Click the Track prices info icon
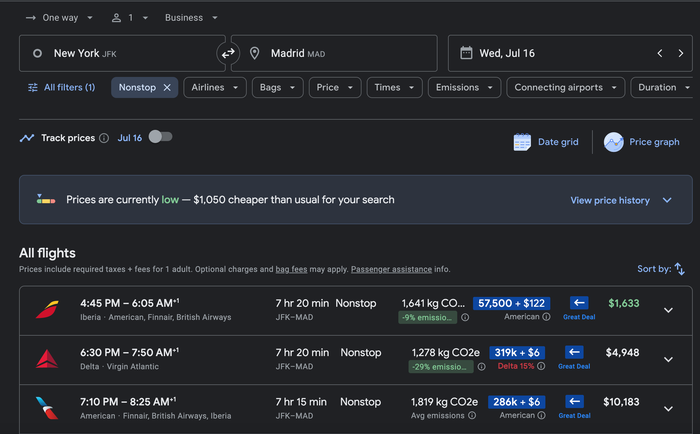This screenshot has width=700, height=434. (104, 138)
